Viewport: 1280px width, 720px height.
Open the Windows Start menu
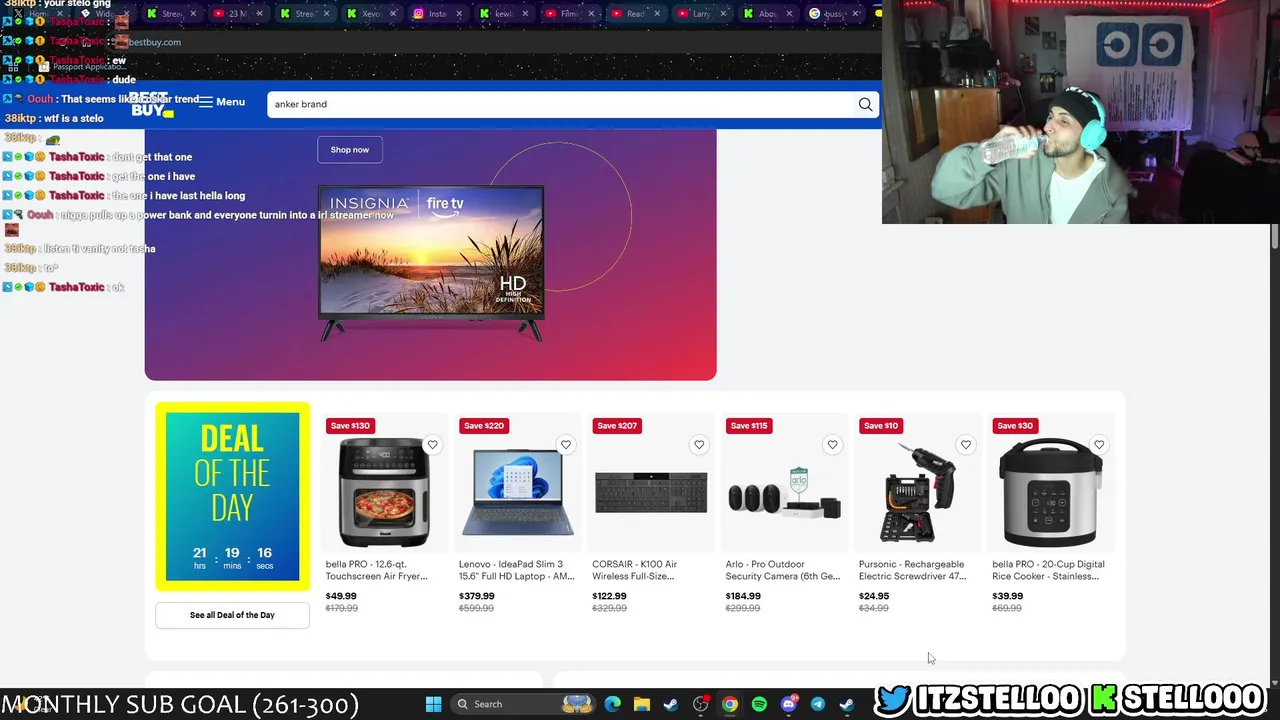[433, 704]
